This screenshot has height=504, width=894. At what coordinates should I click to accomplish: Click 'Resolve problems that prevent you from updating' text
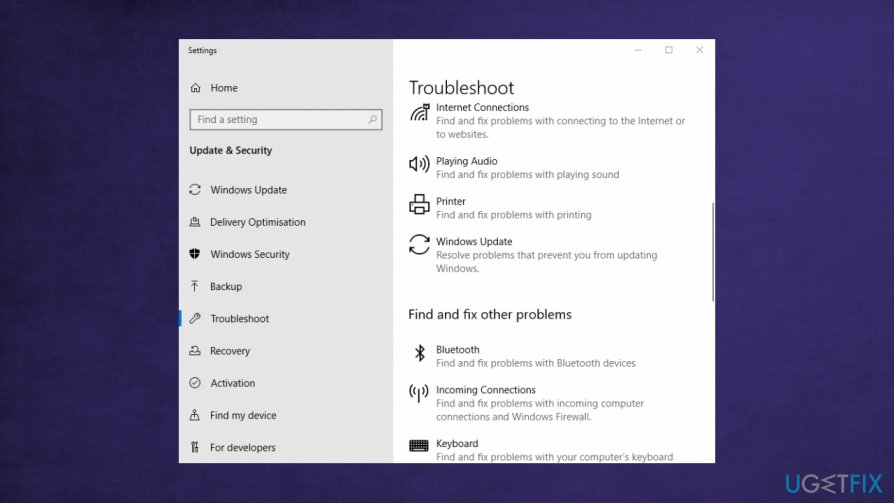546,255
